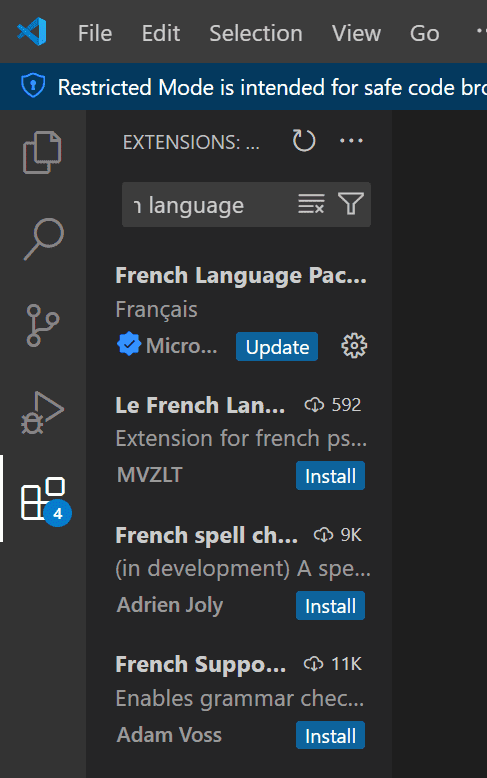Click the Extensions icon with badge 4

pyautogui.click(x=45, y=500)
